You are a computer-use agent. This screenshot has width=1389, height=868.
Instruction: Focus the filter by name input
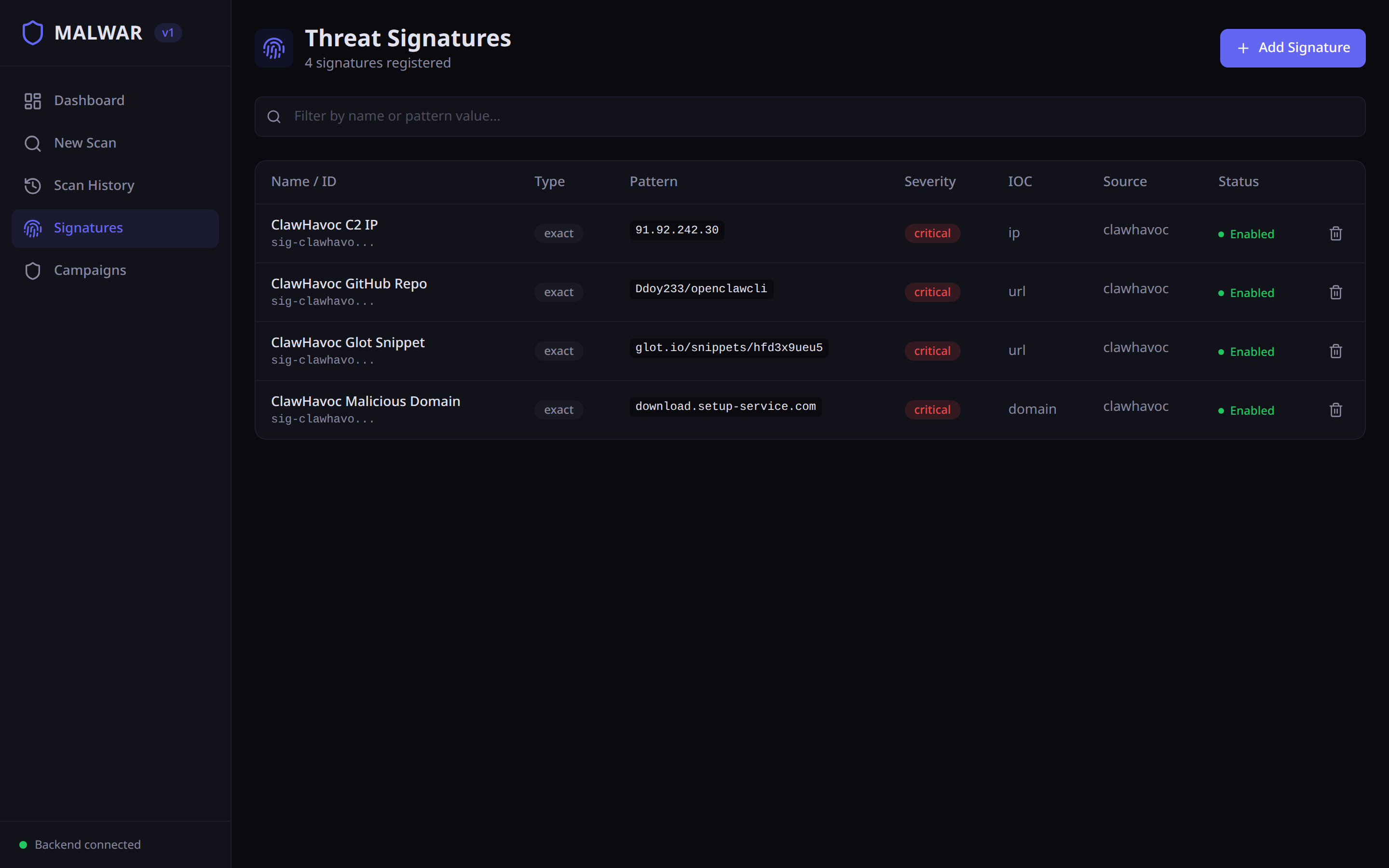tap(803, 117)
